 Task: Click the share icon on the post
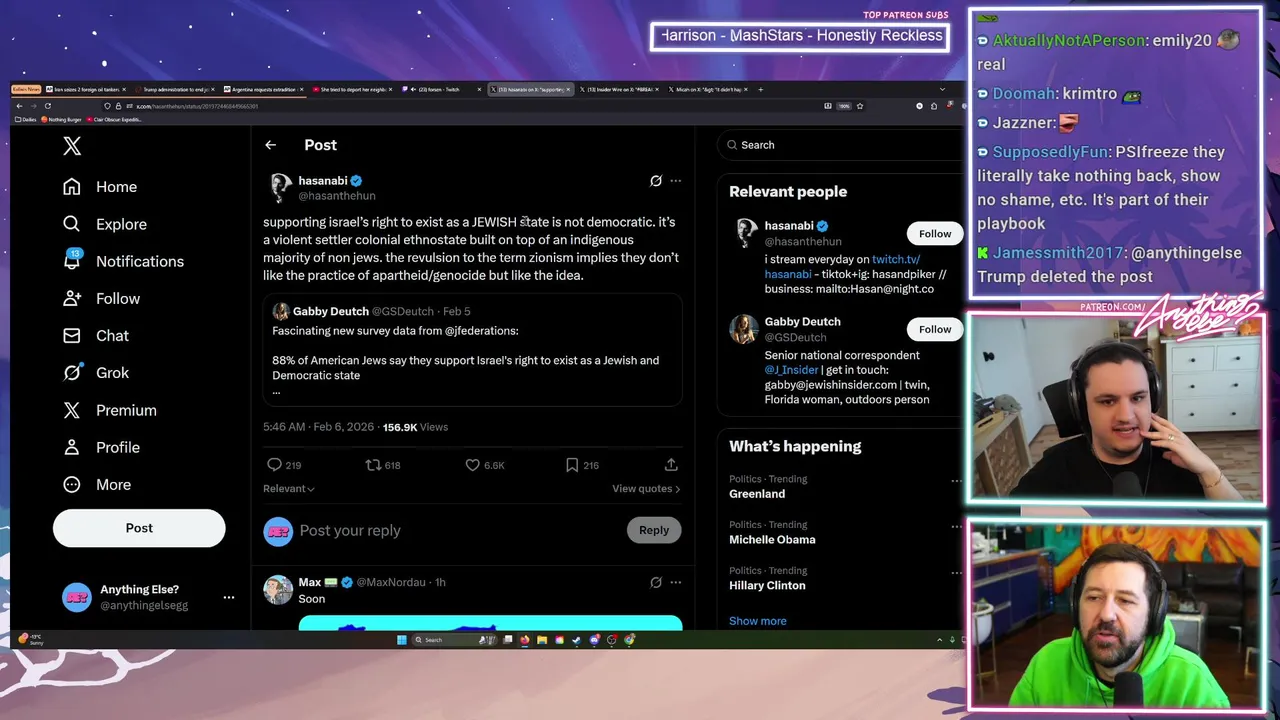(x=671, y=465)
